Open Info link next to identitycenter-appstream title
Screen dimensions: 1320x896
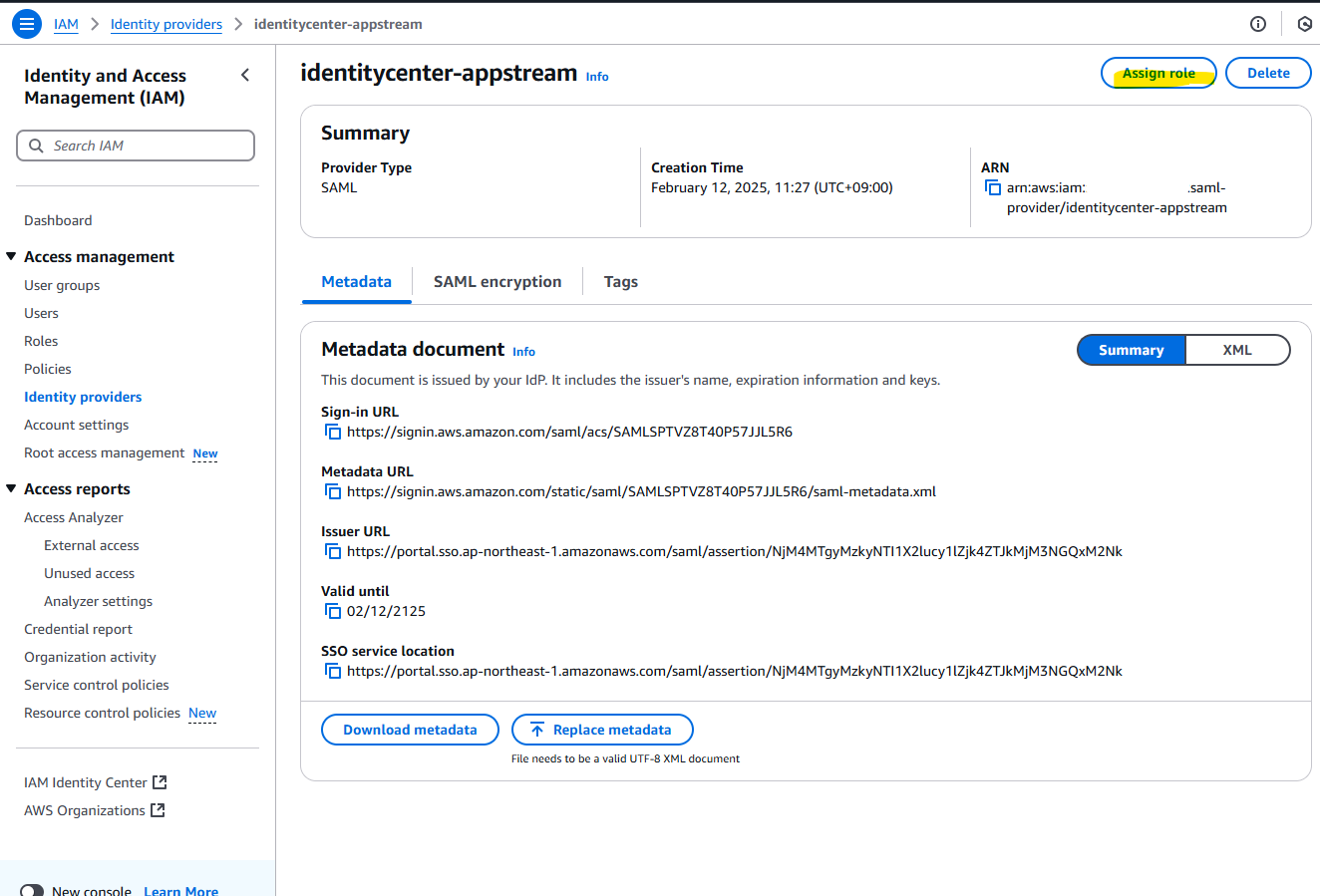pyautogui.click(x=597, y=77)
